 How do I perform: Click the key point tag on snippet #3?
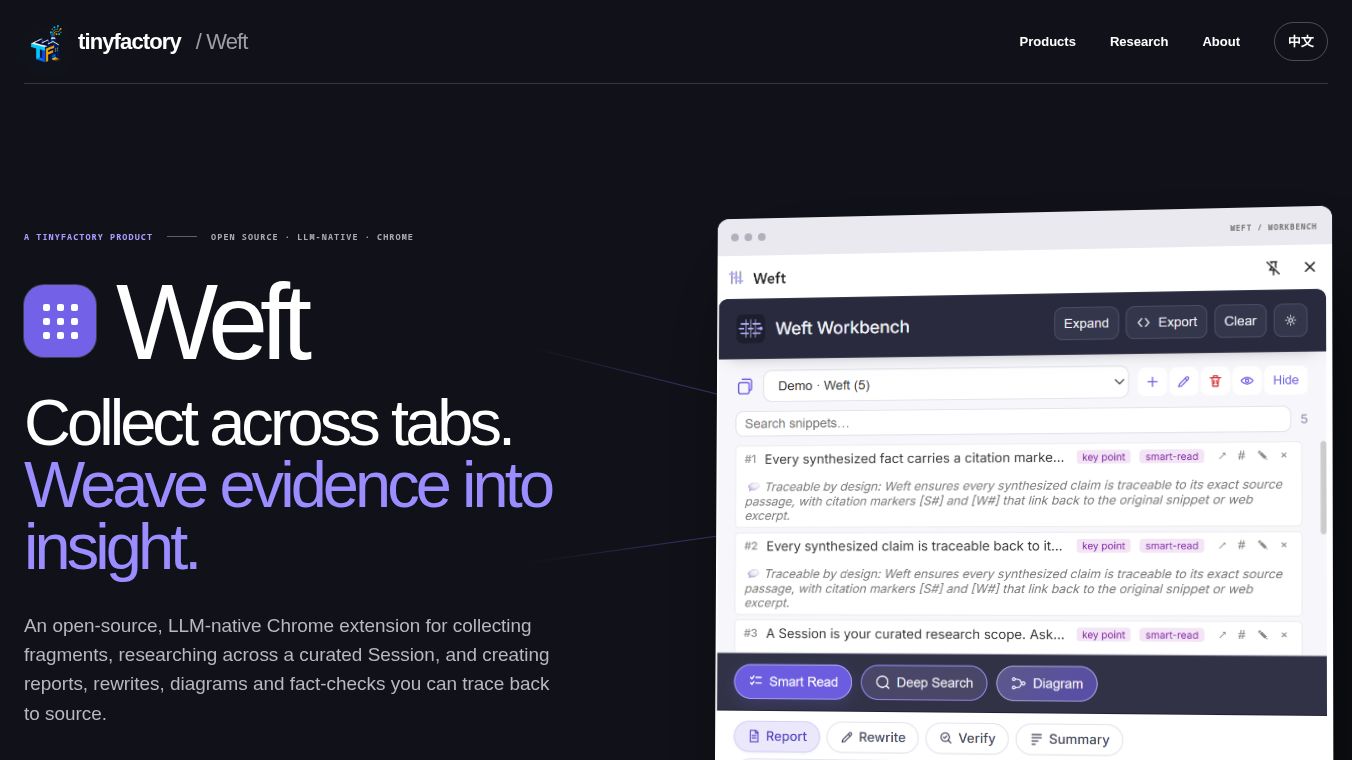1104,635
